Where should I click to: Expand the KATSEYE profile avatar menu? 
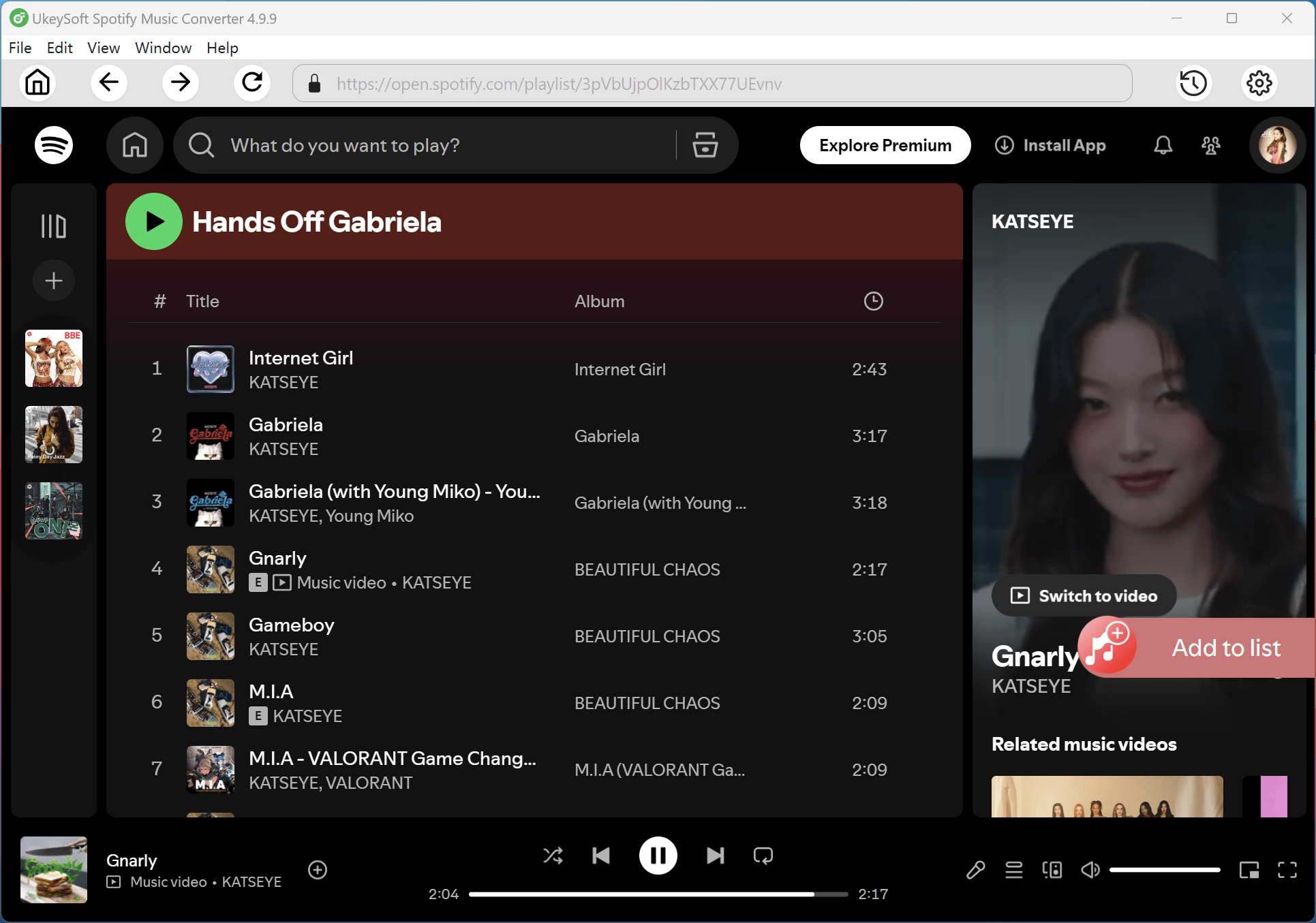click(x=1278, y=145)
